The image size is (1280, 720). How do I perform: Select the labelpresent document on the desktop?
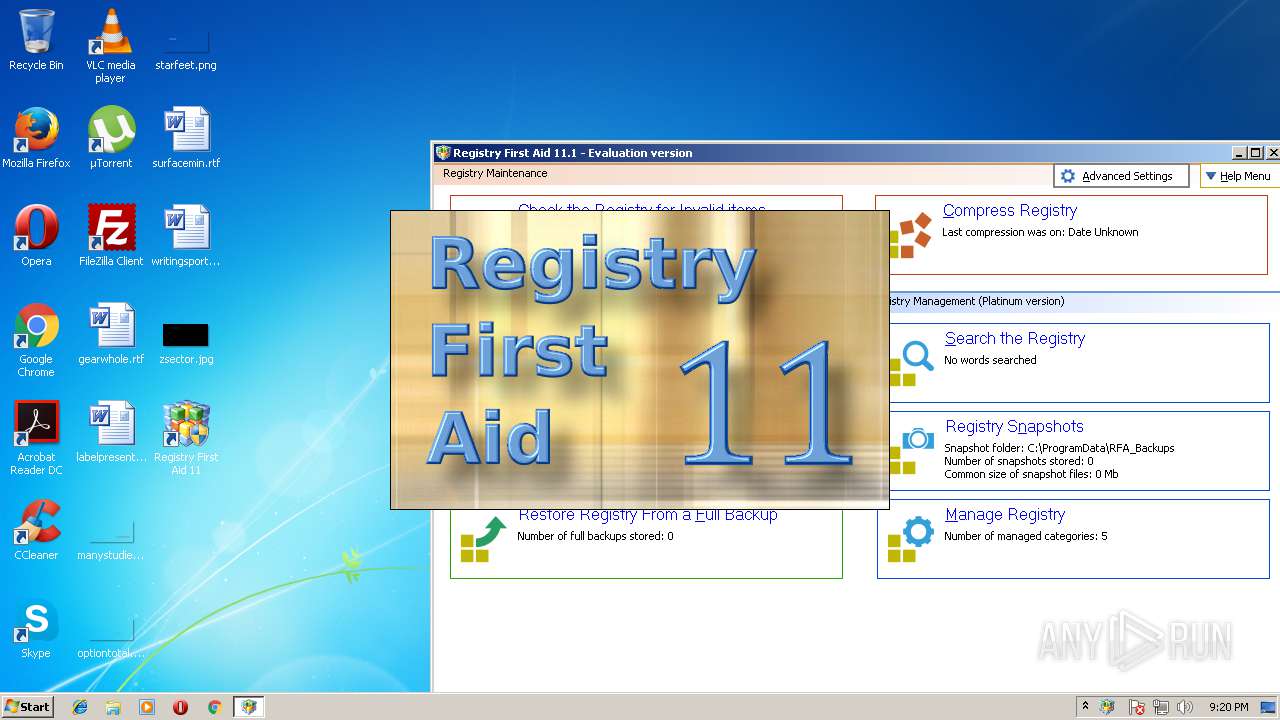click(111, 432)
